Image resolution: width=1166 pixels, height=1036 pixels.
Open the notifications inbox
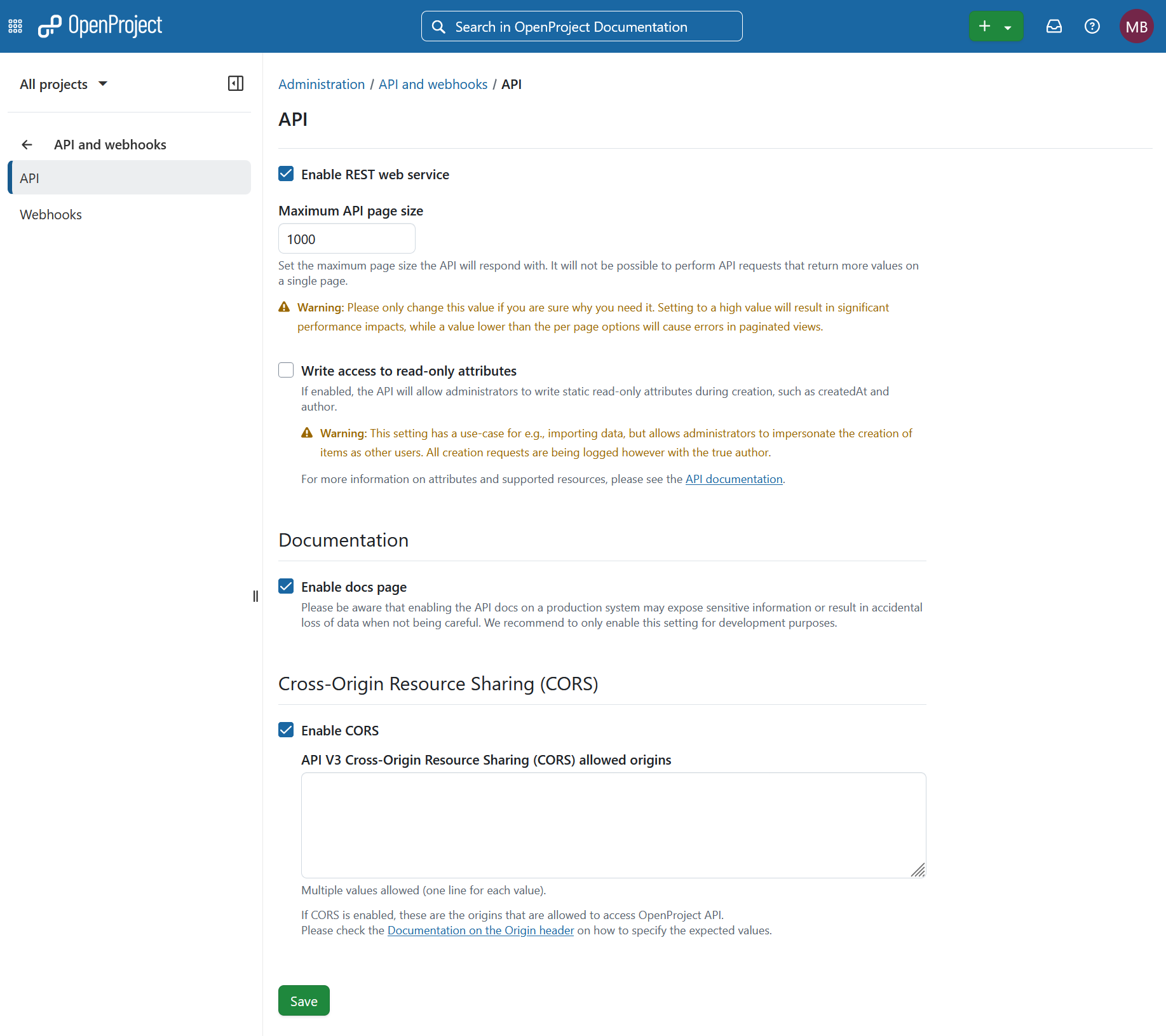[x=1054, y=26]
